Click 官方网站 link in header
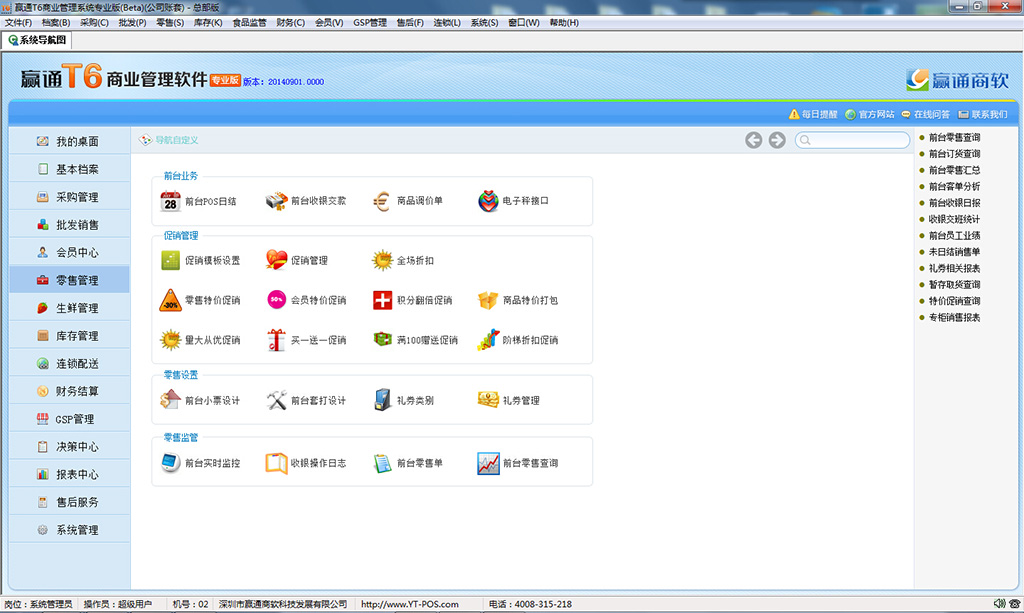Viewport: 1024px width, 613px height. click(870, 114)
